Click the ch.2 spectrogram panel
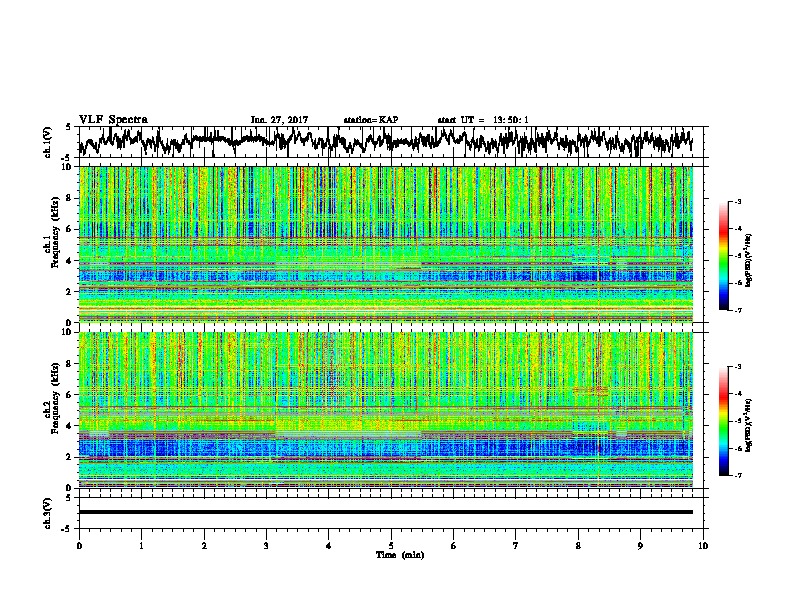 (385, 410)
